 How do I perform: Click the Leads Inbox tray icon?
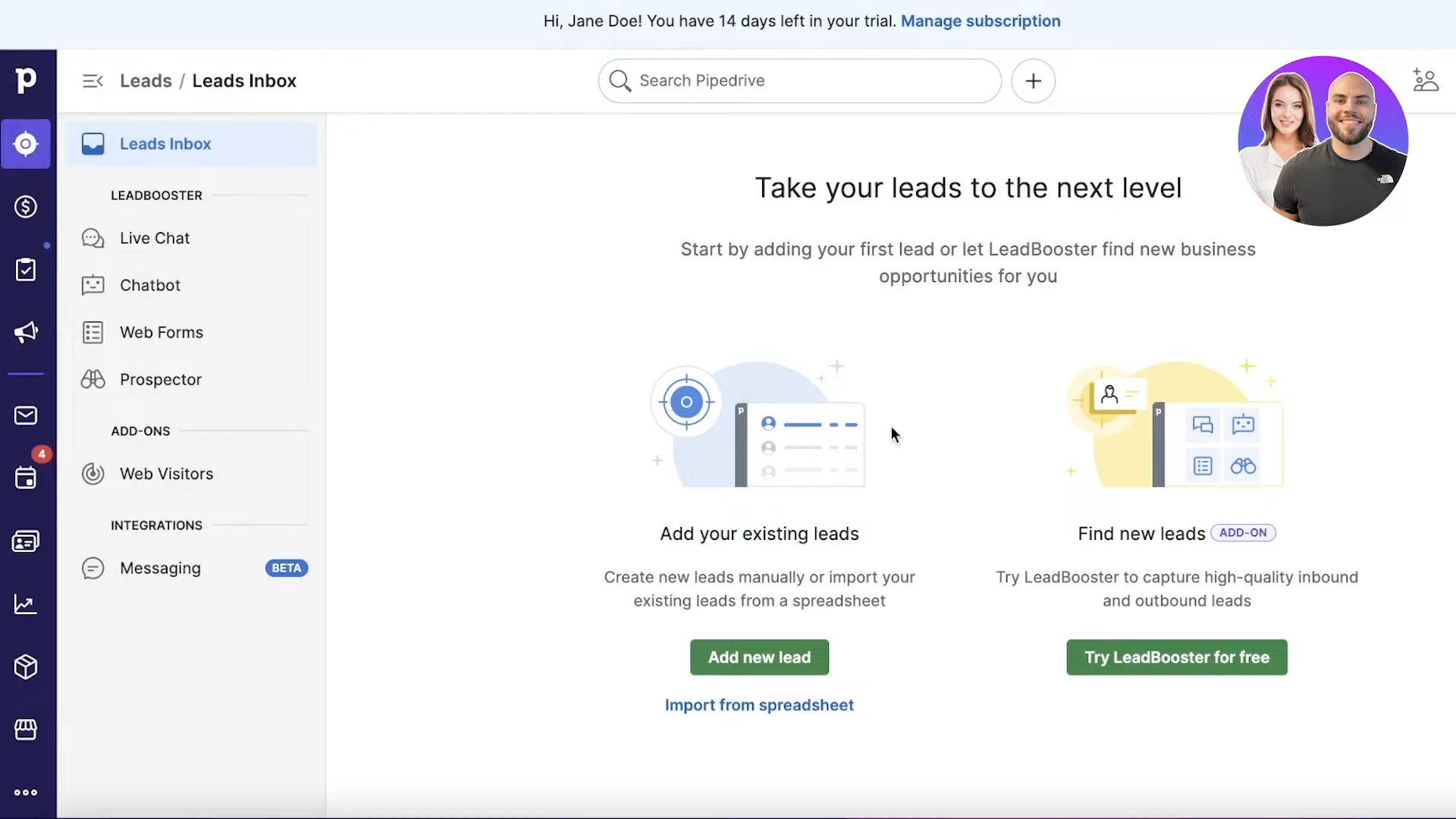point(93,144)
